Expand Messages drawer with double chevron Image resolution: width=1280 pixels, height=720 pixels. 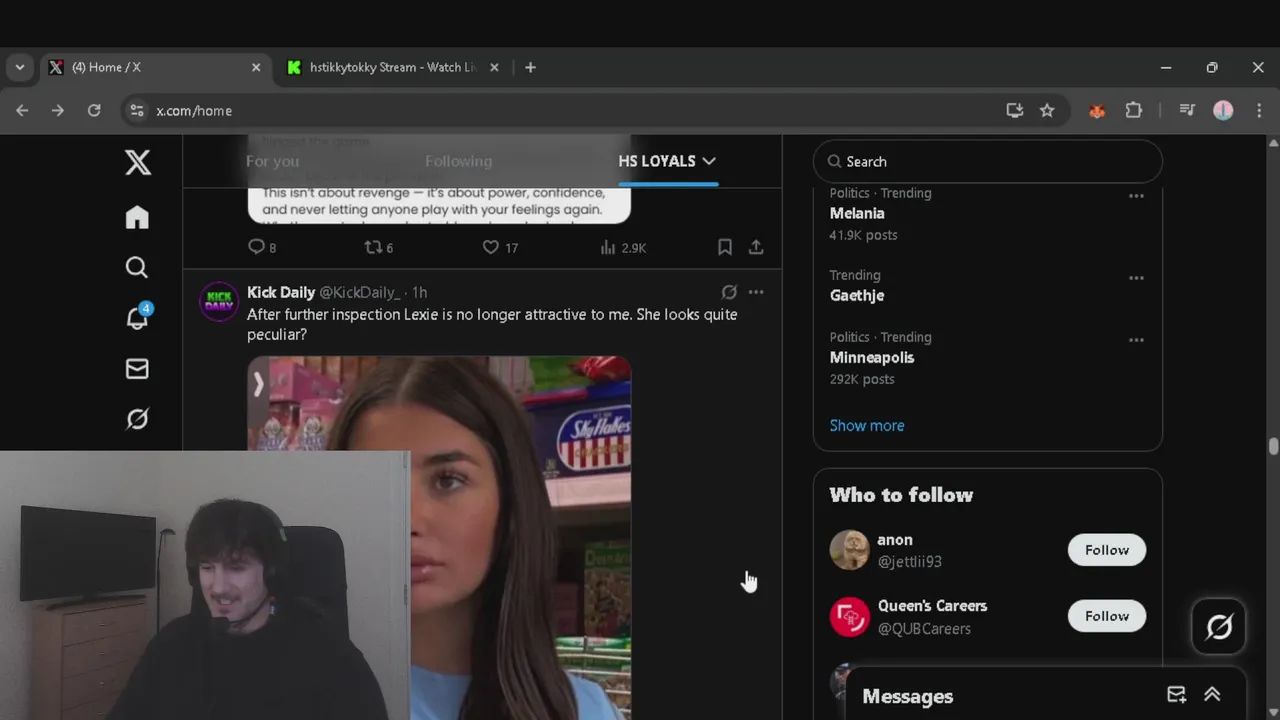tap(1212, 695)
